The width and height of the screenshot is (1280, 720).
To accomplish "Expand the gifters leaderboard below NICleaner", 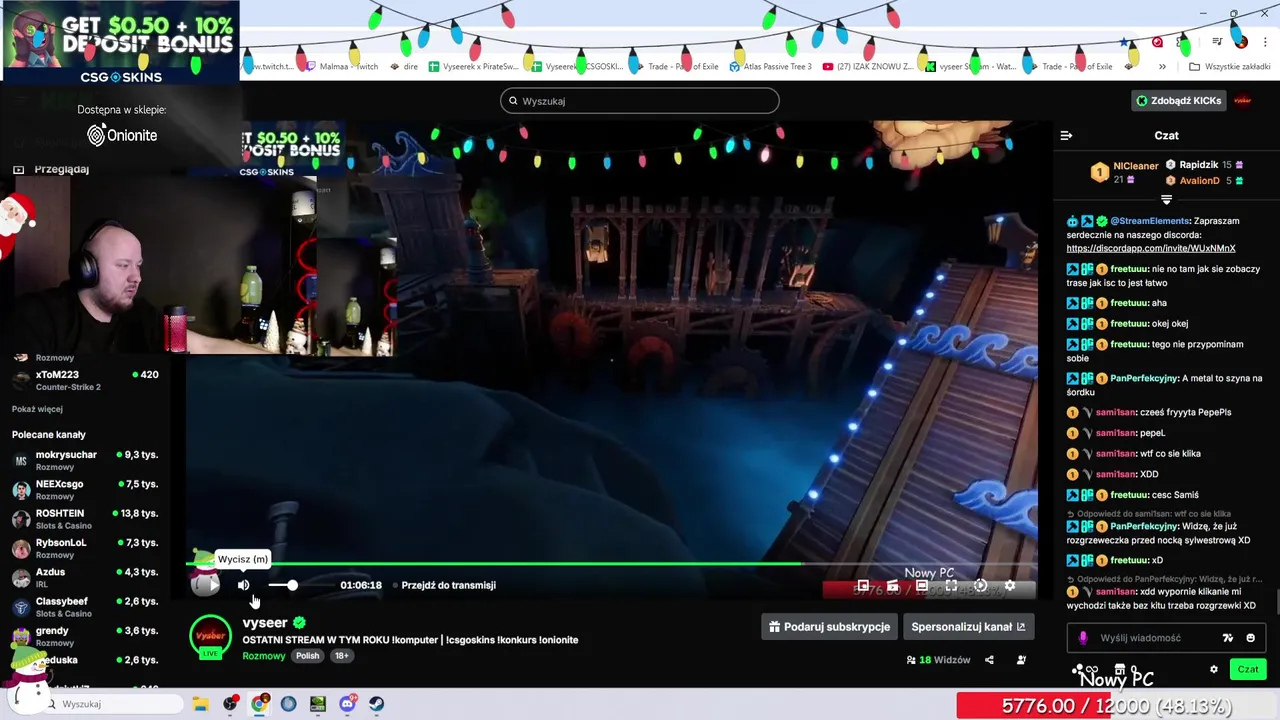I will pos(1166,200).
